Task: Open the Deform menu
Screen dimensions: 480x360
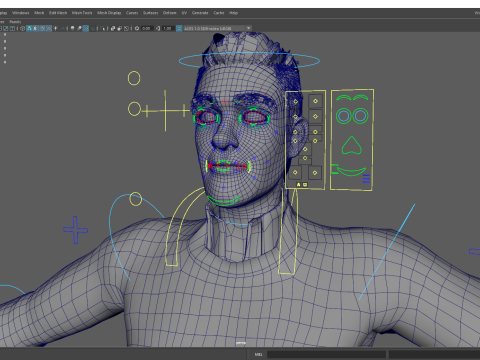Action: [x=169, y=13]
